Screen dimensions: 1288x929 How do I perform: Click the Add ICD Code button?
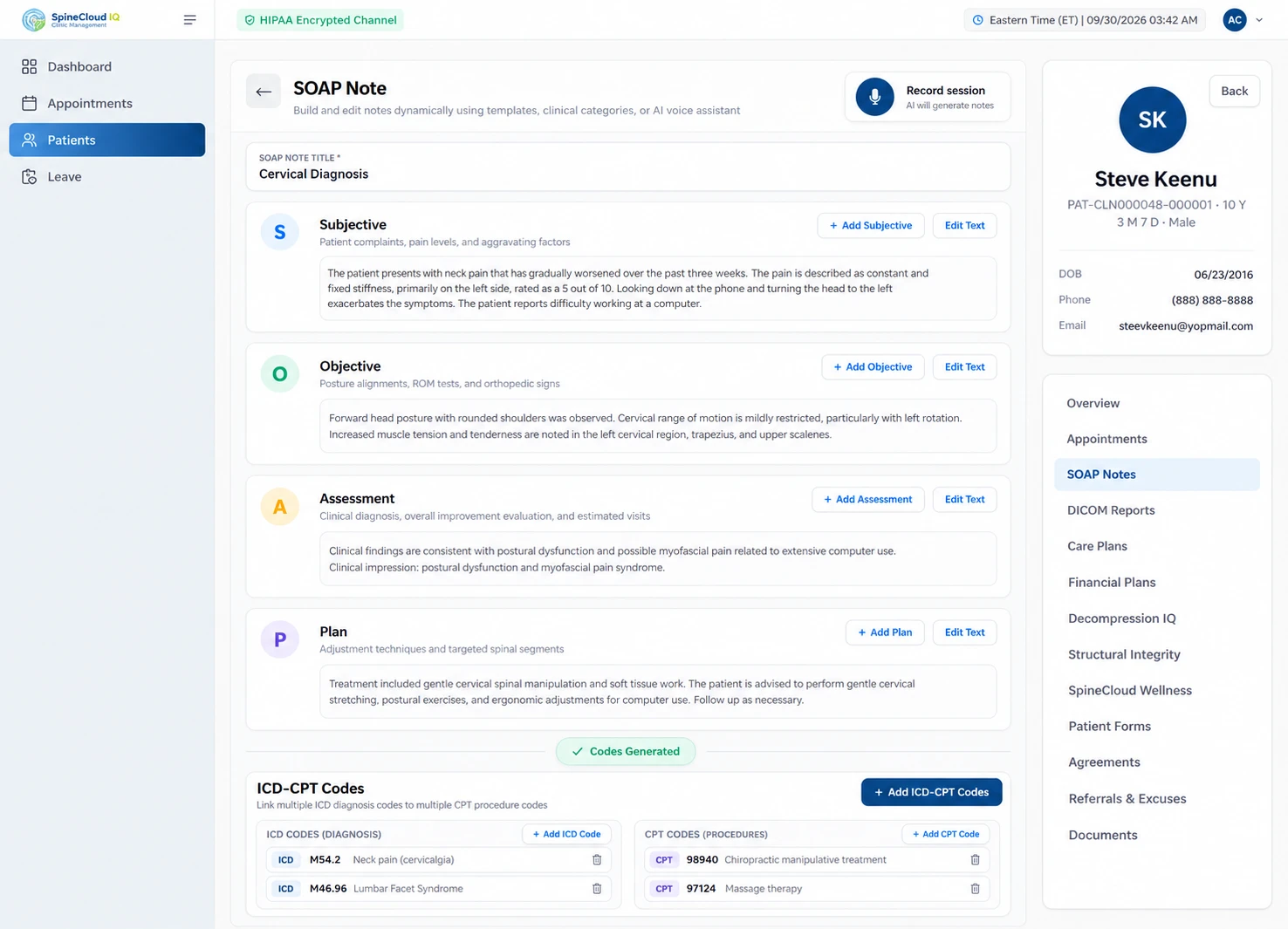tap(567, 834)
